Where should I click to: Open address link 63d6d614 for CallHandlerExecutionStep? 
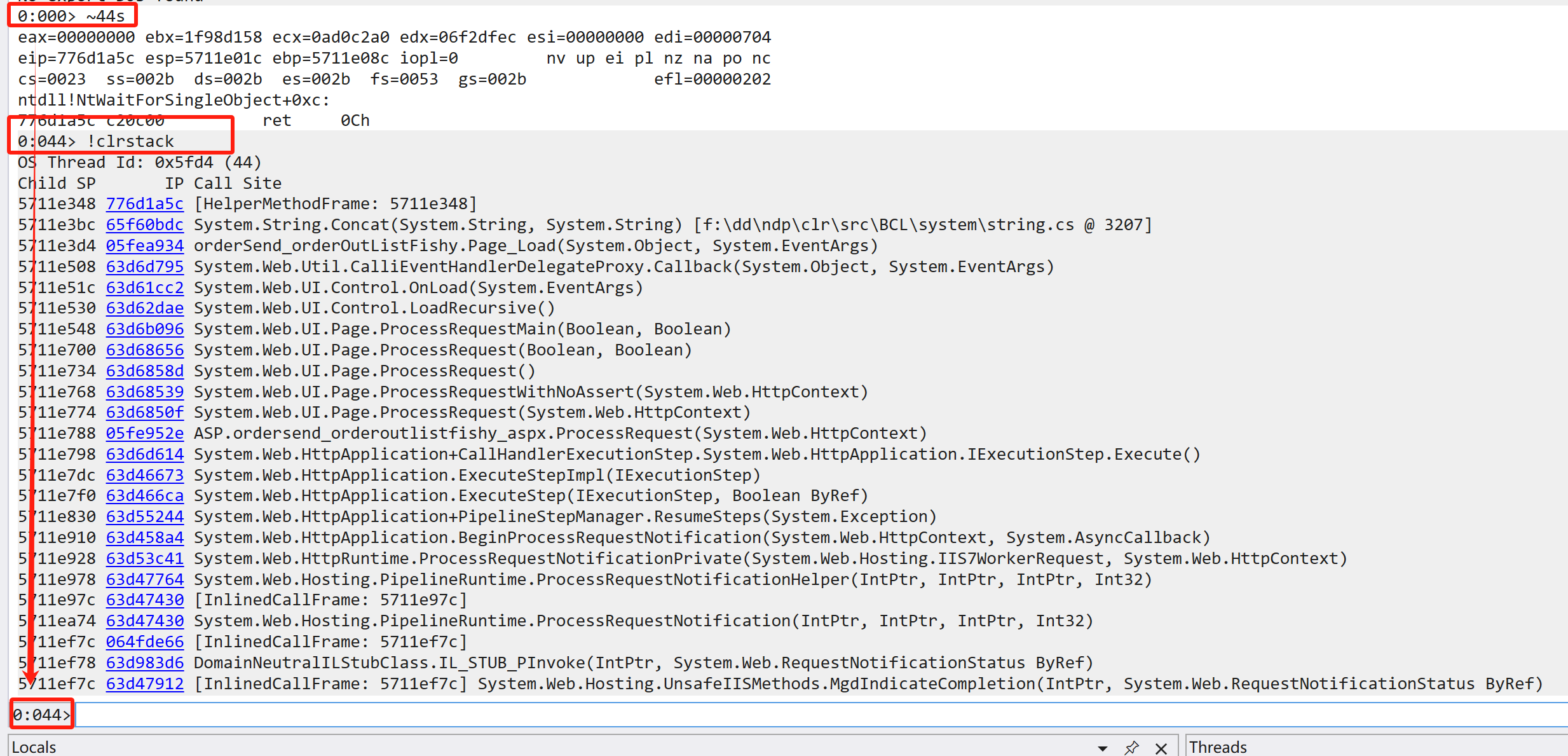(x=144, y=454)
